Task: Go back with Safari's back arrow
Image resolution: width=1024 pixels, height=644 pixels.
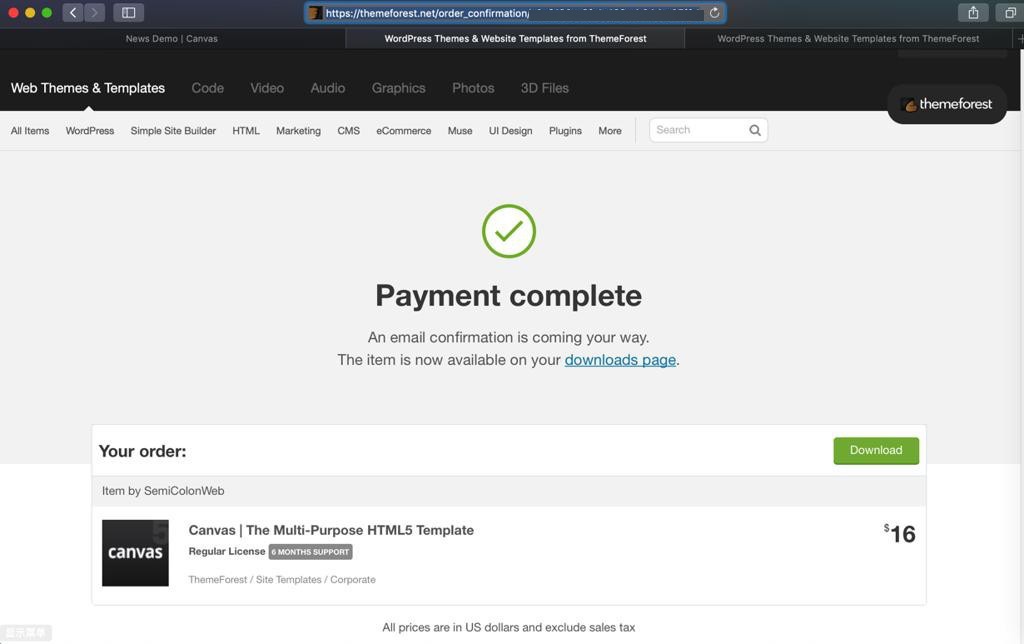Action: click(73, 12)
